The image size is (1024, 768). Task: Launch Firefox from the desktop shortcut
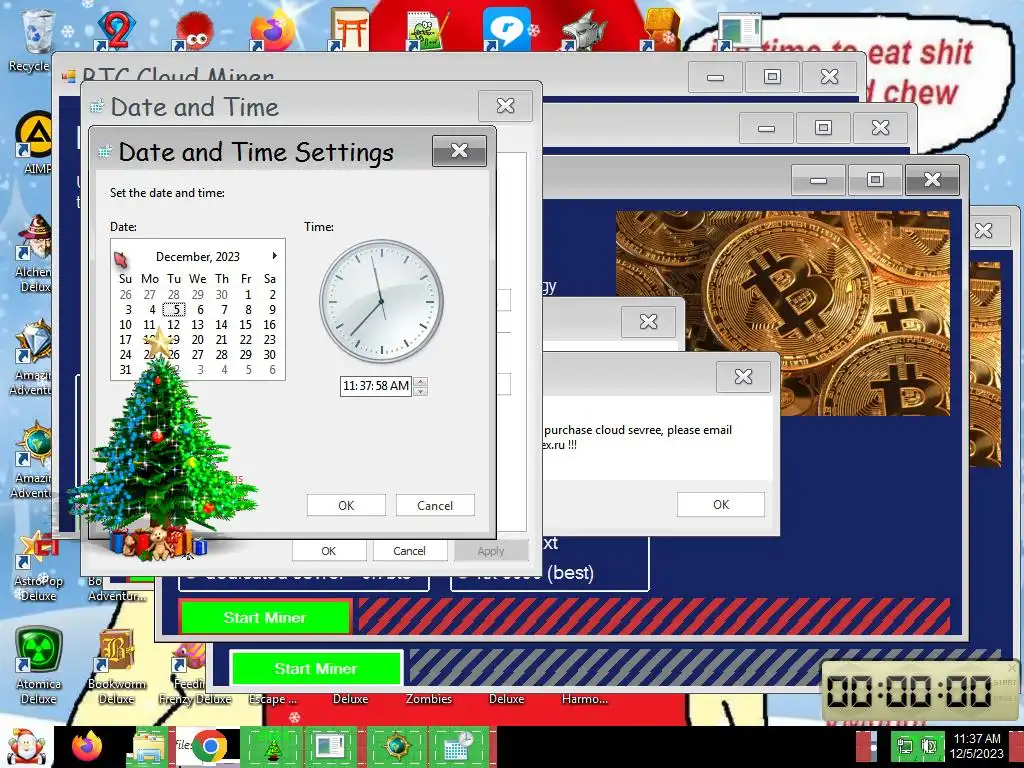pos(272,30)
